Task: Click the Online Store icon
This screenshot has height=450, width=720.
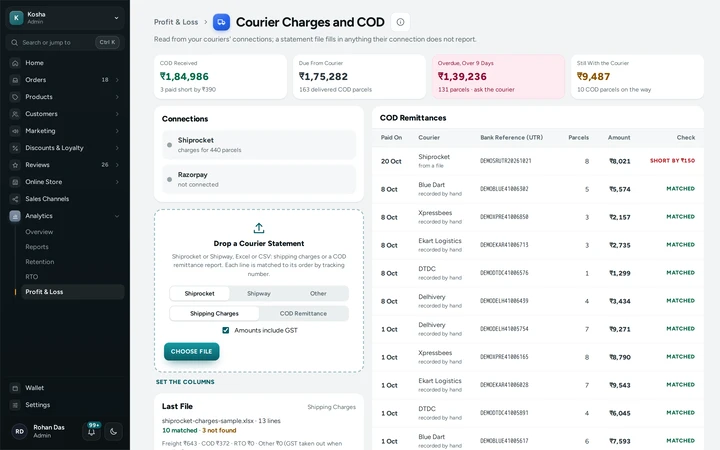Action: click(x=15, y=182)
